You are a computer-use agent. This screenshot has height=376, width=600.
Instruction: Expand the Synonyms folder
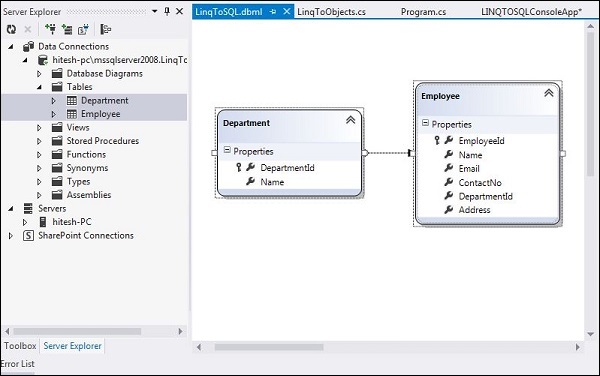click(x=39, y=168)
